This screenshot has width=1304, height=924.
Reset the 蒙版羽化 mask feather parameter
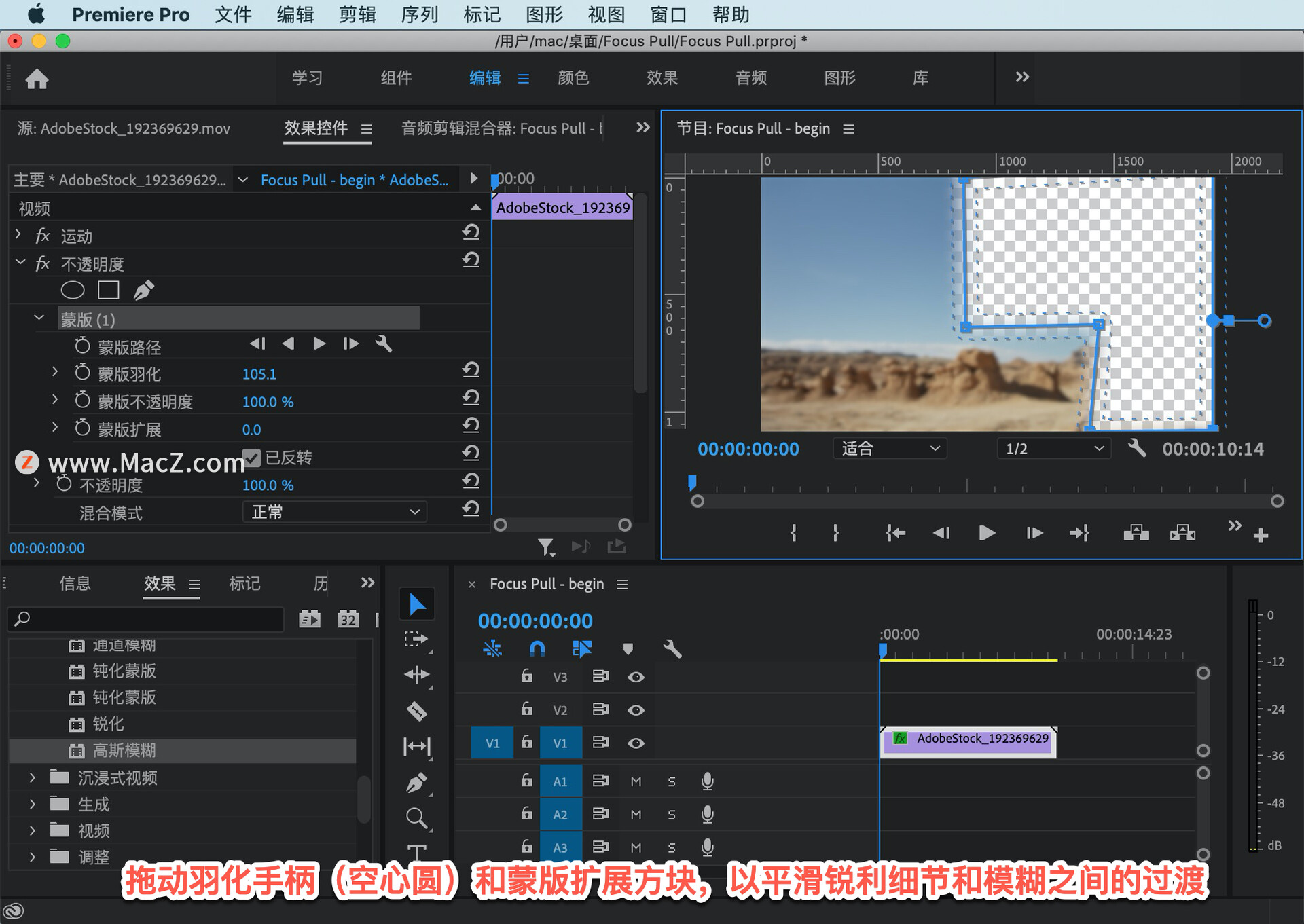pos(471,370)
